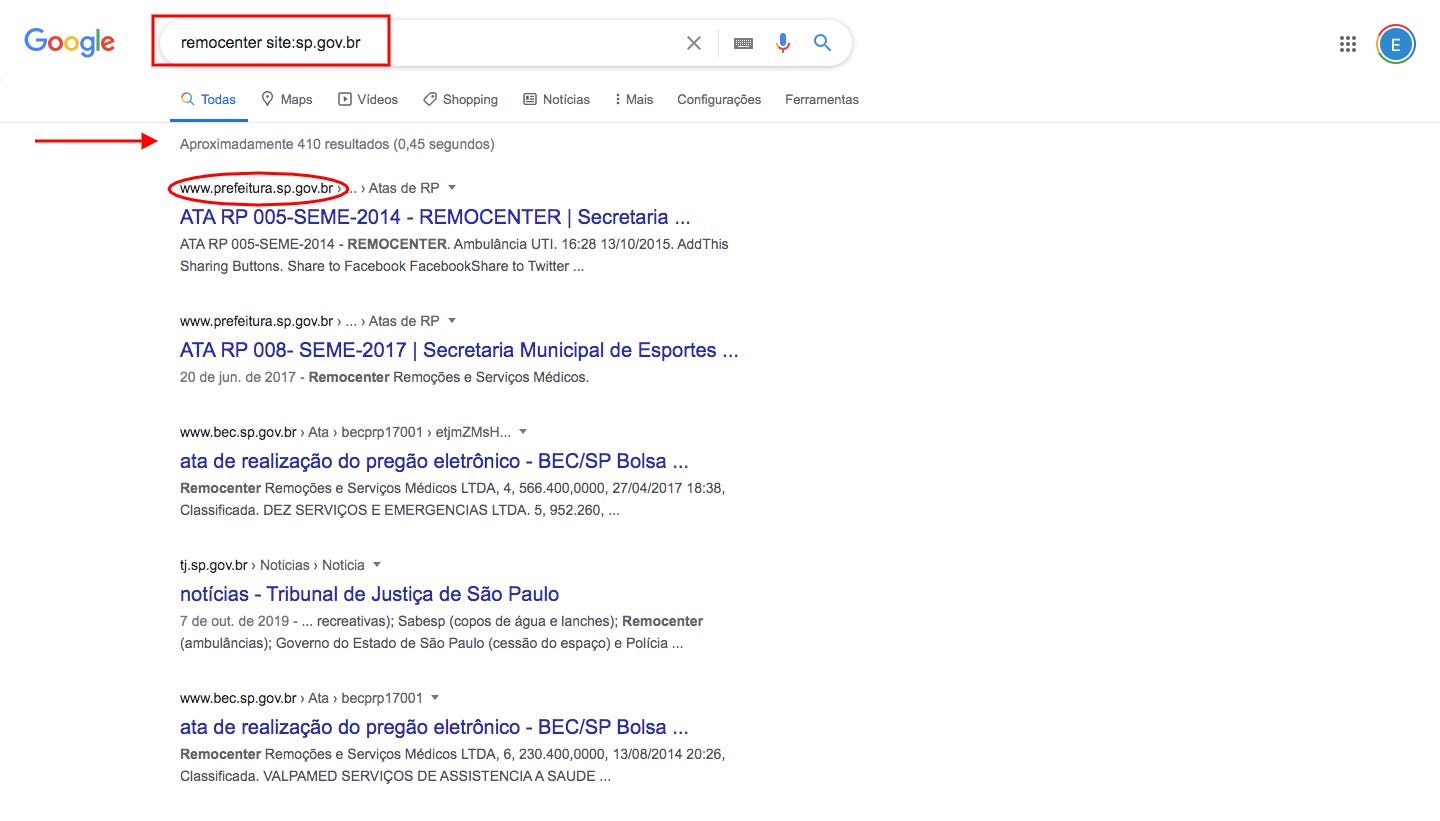Open Configurações
1440x821 pixels.
[719, 99]
